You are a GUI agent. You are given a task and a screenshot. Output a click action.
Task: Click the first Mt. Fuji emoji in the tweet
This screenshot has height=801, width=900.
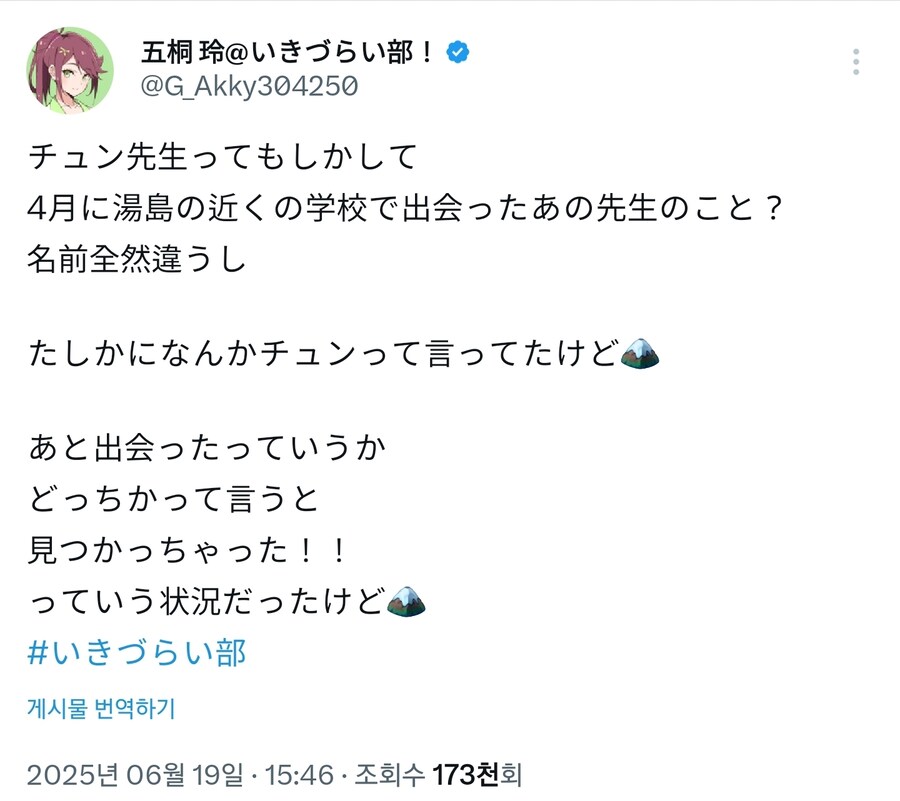point(640,353)
